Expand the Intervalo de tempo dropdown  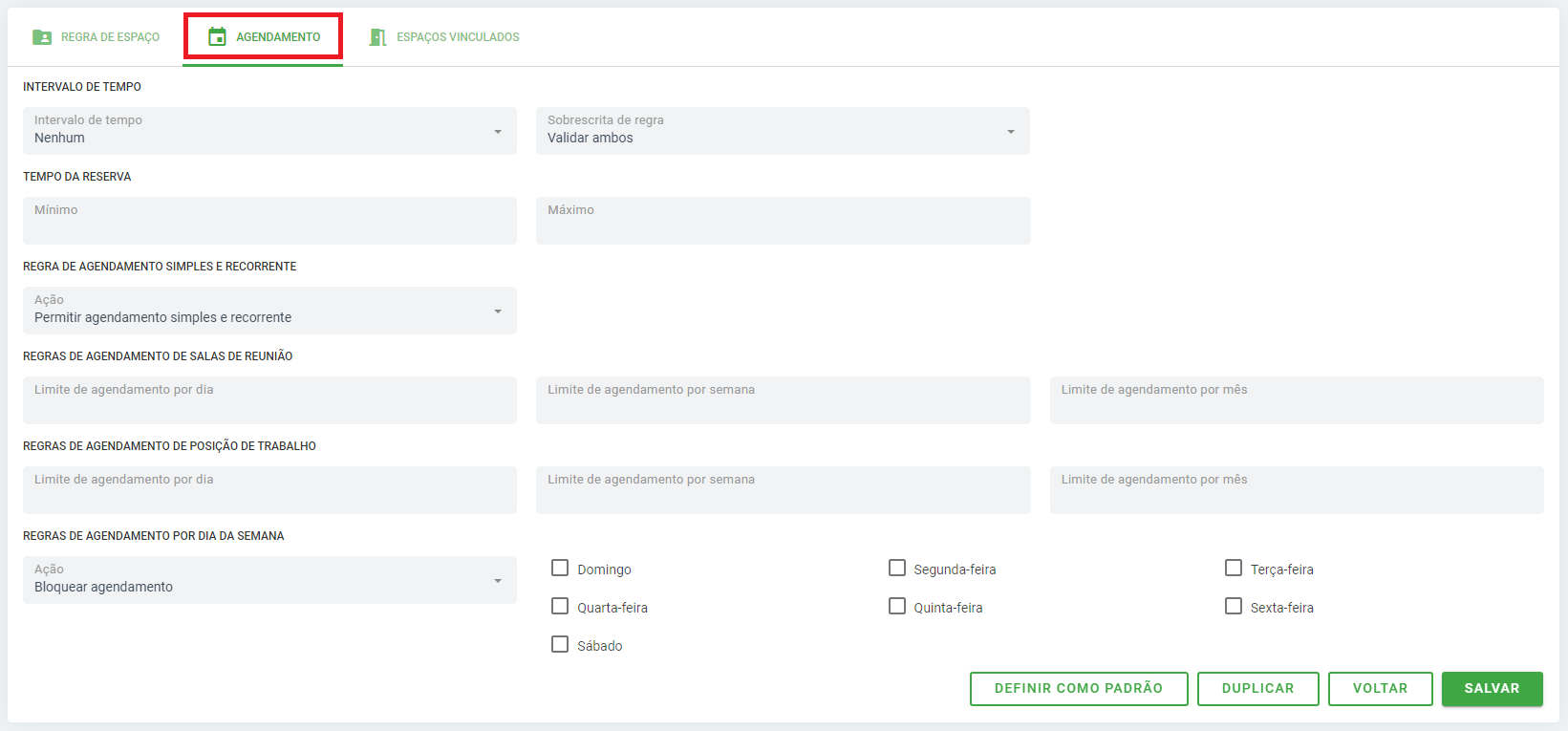point(269,131)
